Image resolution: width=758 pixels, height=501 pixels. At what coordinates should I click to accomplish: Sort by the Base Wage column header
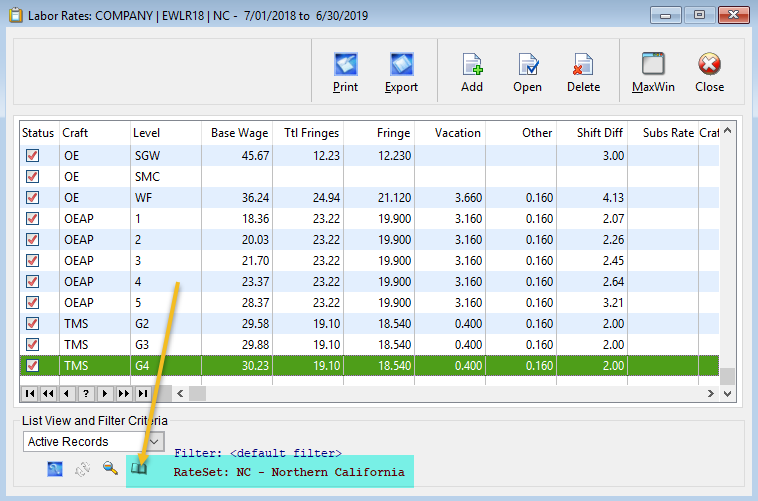pos(239,133)
